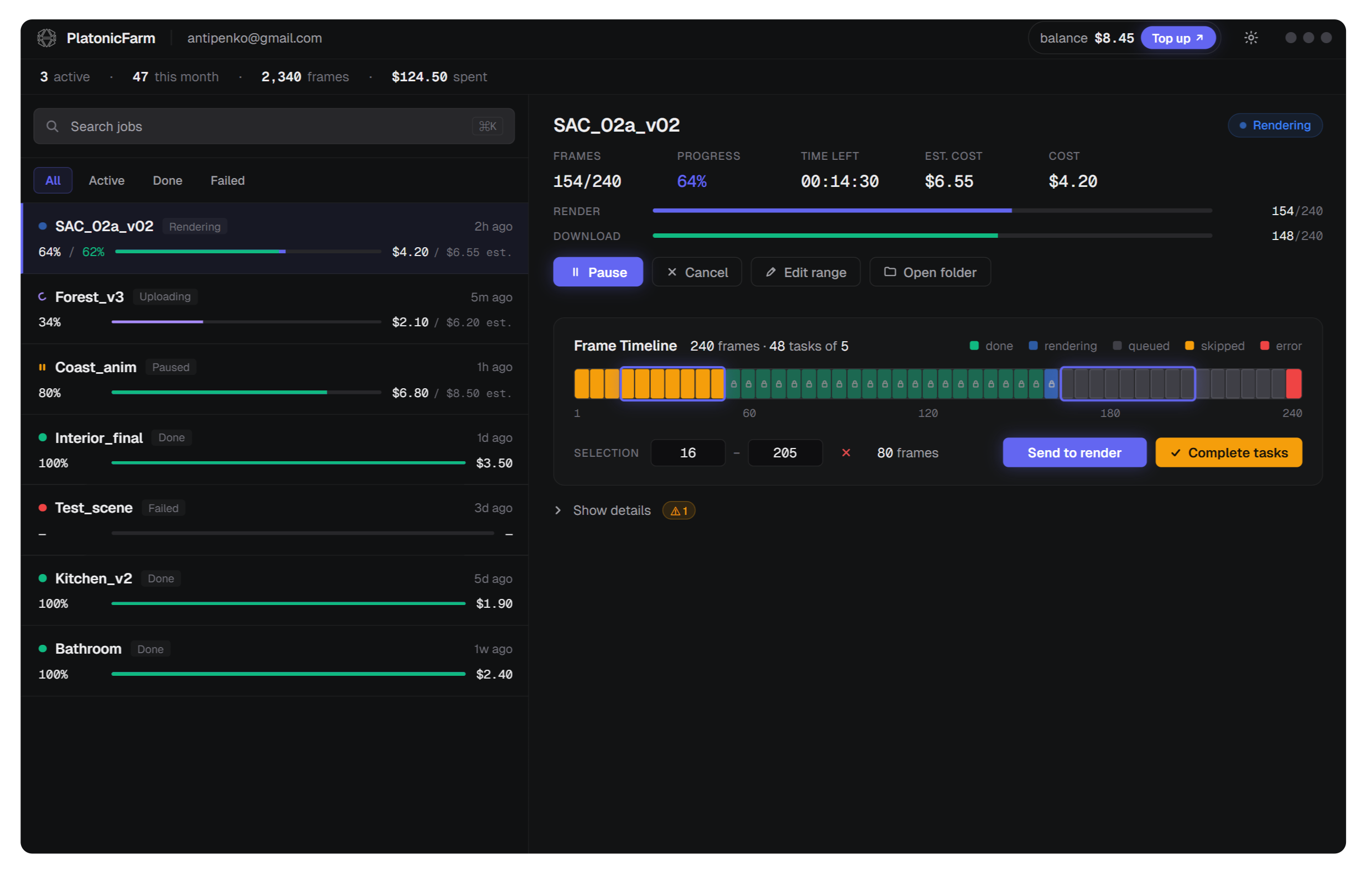
Task: Click the 154/240 frames value under FRAMES
Action: click(x=587, y=182)
